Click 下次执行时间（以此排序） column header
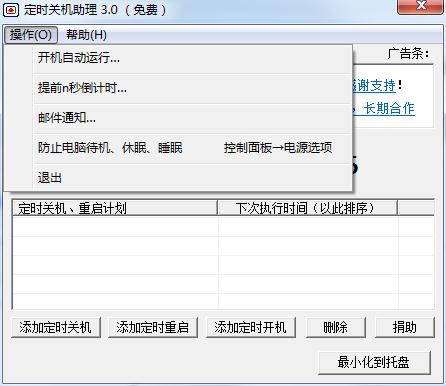This screenshot has height=386, width=446. click(x=307, y=208)
